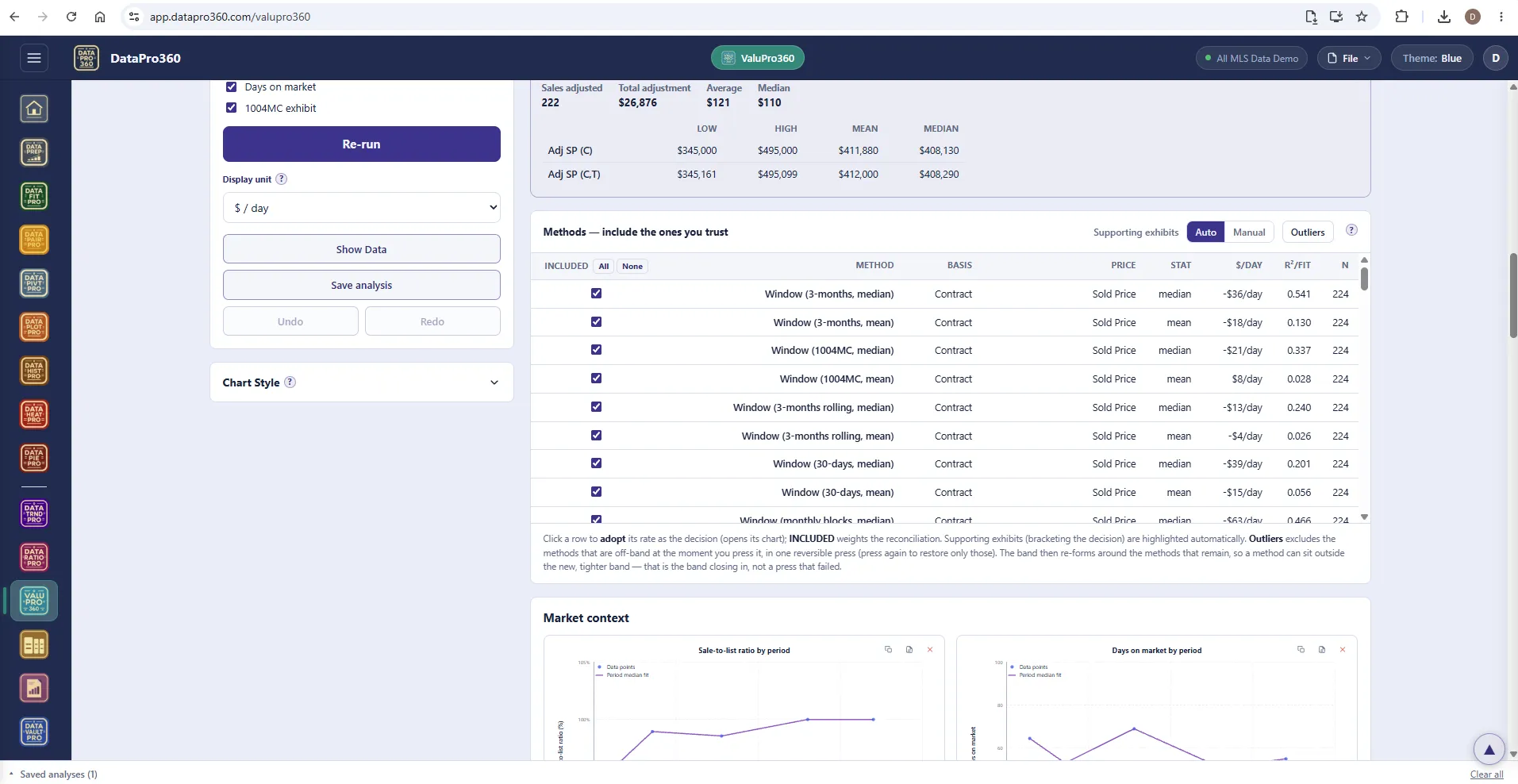Bookmark this page with star icon

click(1362, 17)
